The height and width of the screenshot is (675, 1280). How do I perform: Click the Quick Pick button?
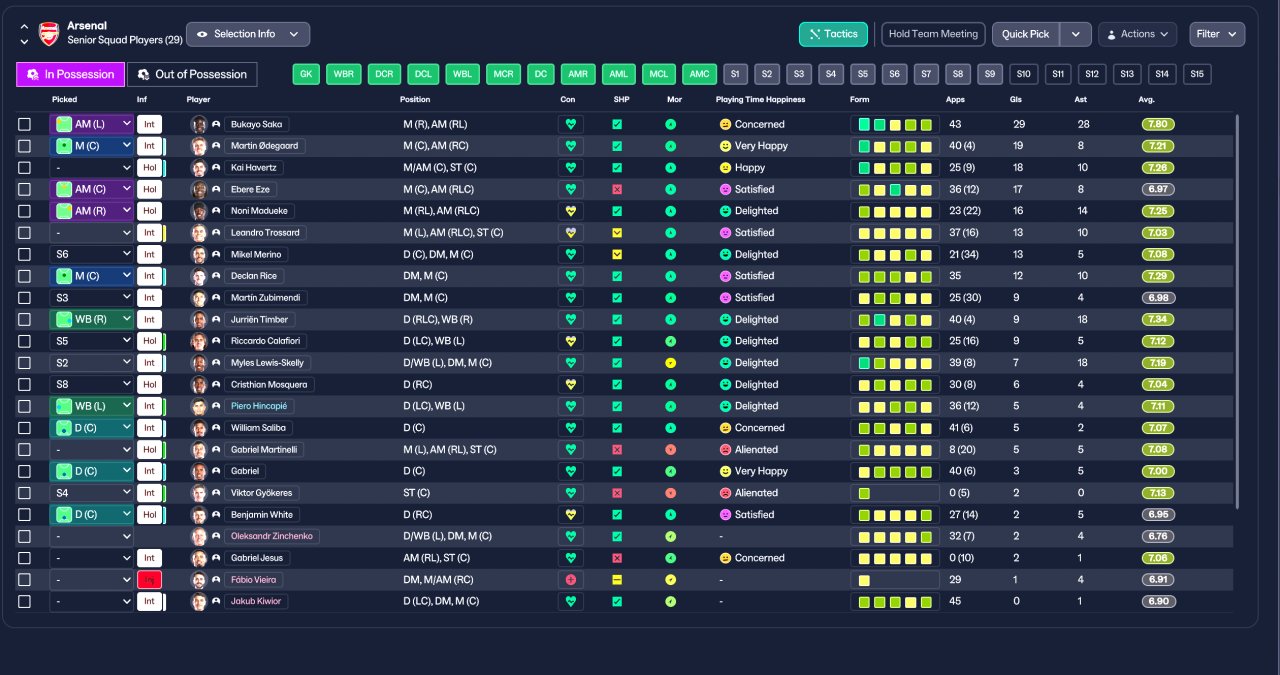tap(1026, 34)
